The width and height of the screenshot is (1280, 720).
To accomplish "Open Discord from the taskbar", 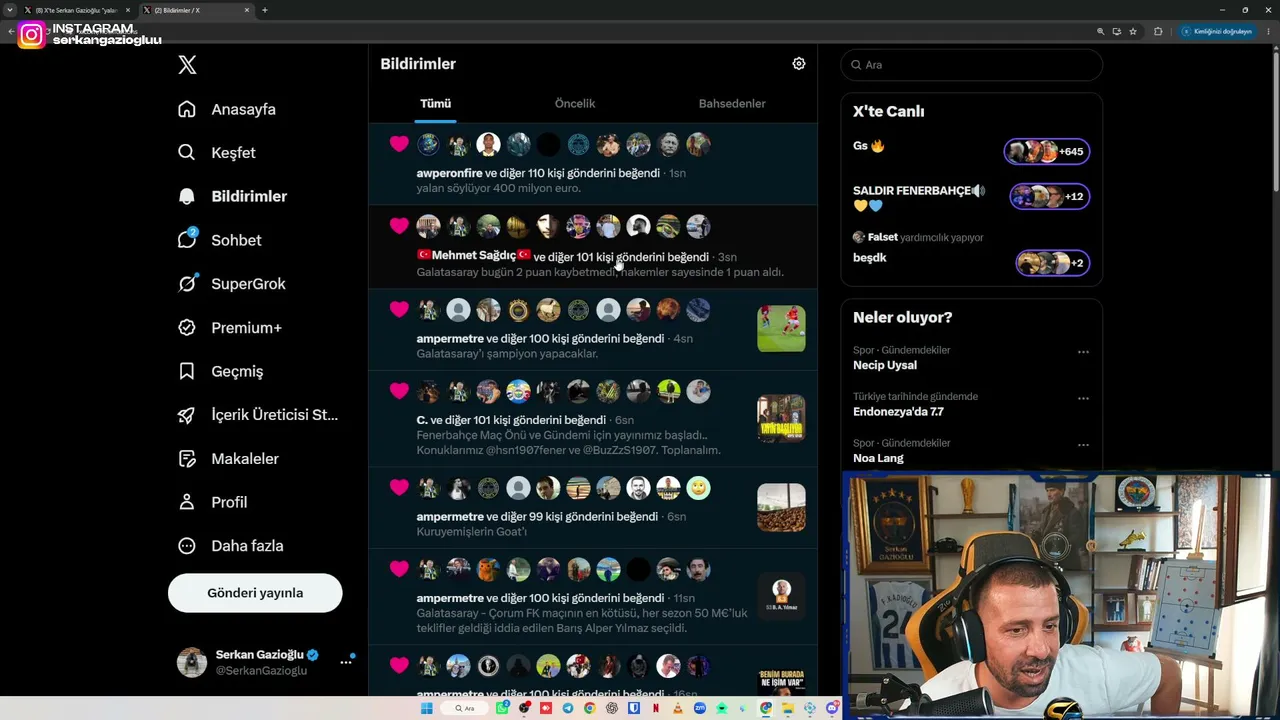I will (831, 708).
